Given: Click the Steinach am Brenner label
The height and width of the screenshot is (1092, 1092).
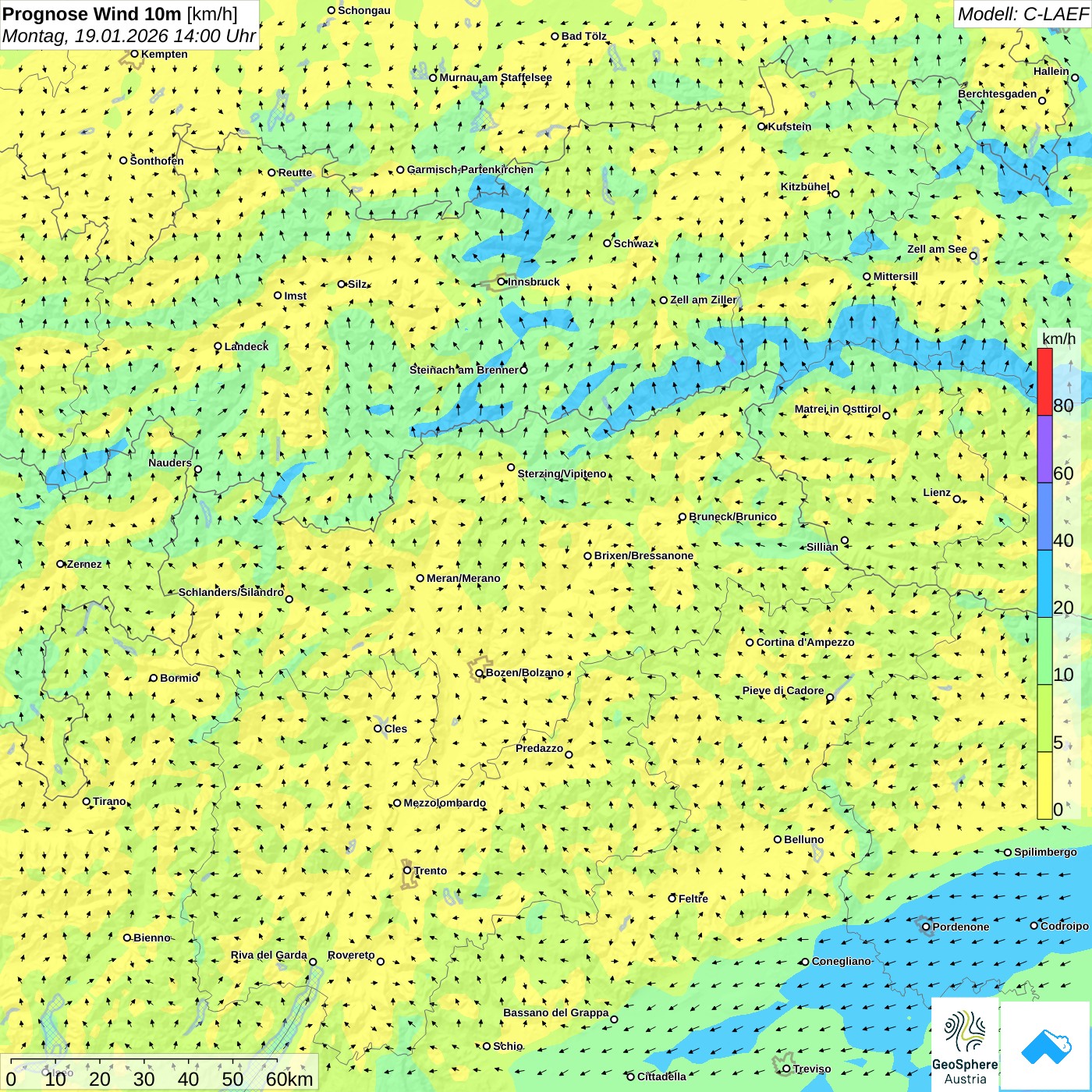Looking at the screenshot, I should coord(463,370).
